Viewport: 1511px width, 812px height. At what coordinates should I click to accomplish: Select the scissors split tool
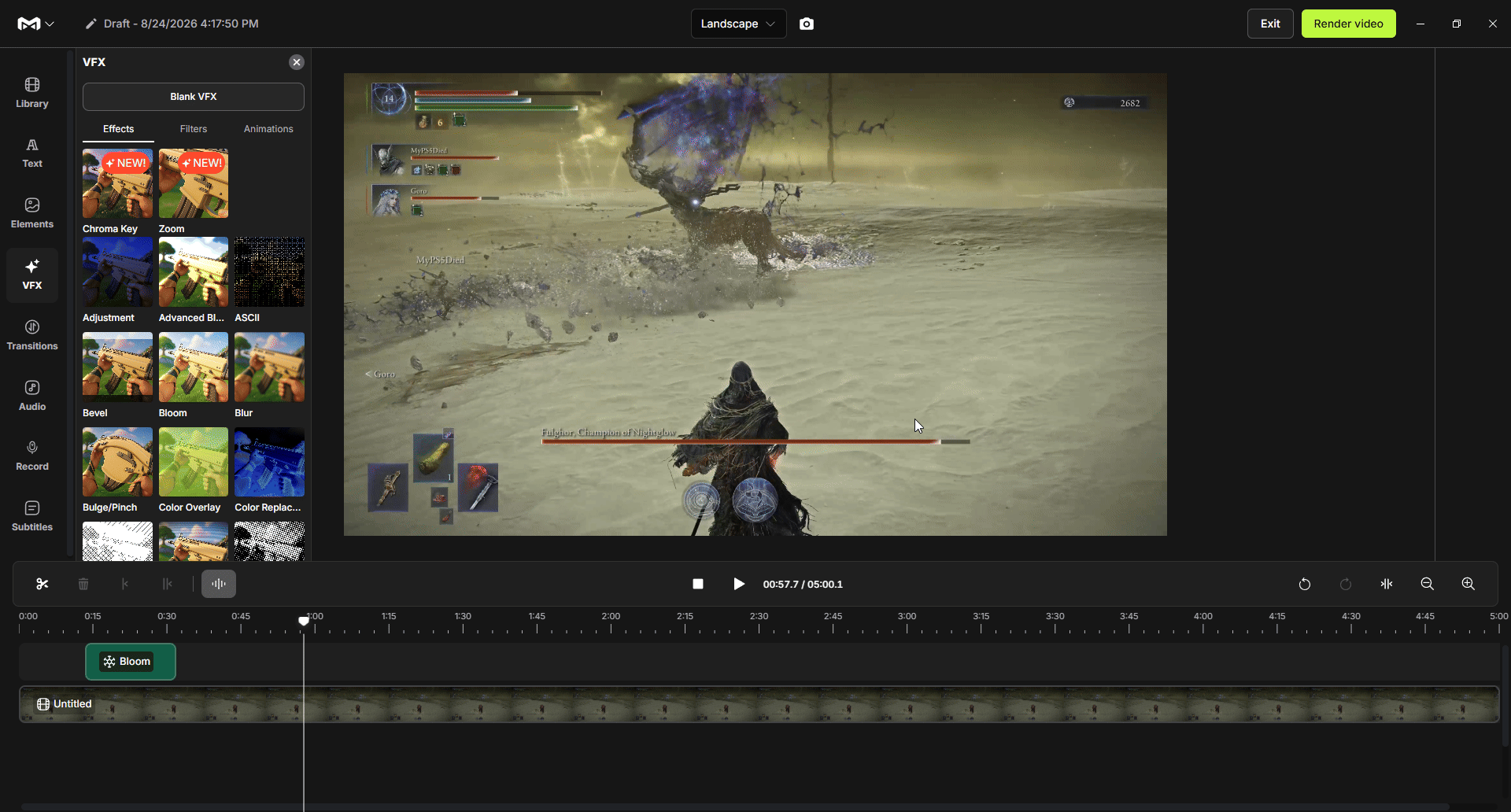coord(42,584)
